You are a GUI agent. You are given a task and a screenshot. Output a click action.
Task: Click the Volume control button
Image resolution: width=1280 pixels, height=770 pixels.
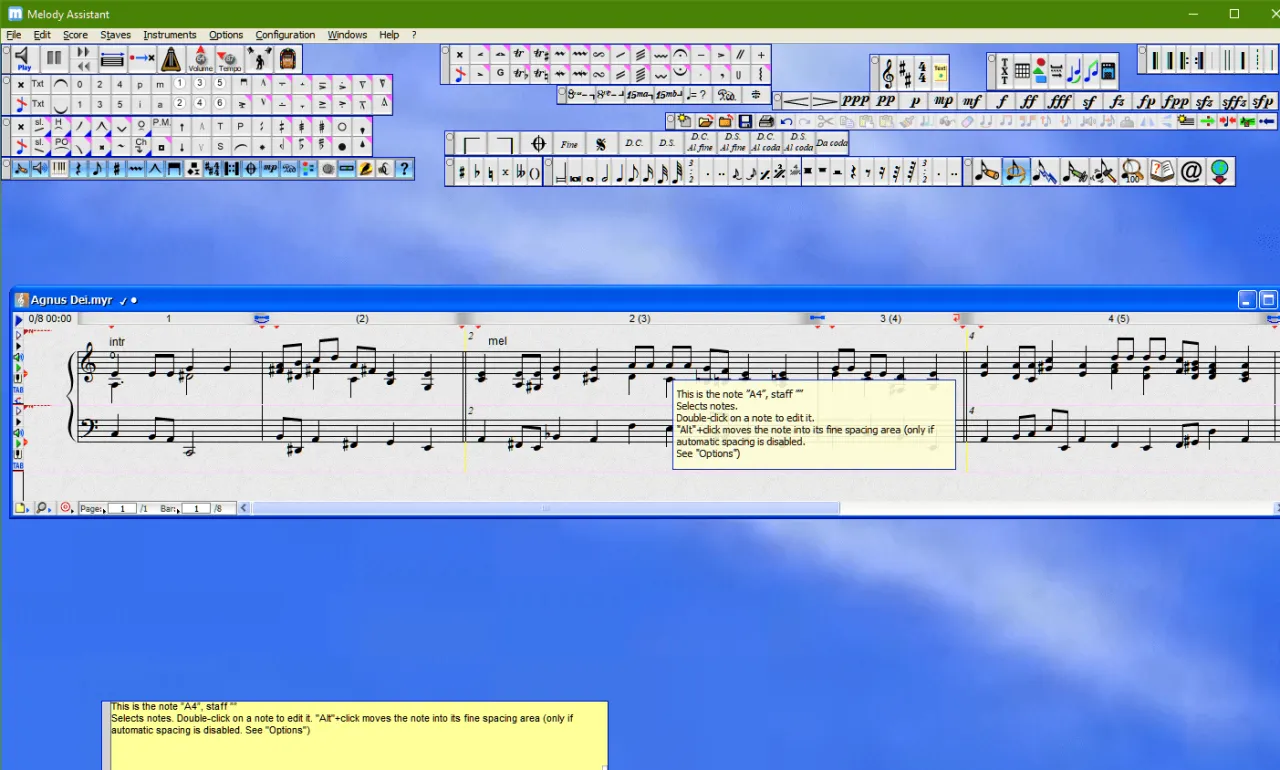(201, 59)
